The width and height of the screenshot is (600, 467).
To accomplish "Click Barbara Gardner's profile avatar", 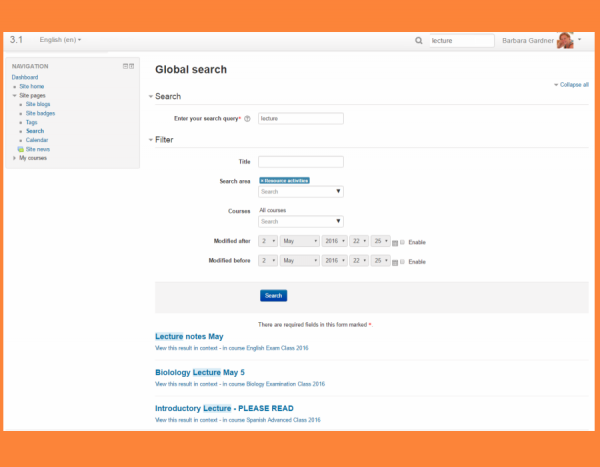I will click(565, 41).
